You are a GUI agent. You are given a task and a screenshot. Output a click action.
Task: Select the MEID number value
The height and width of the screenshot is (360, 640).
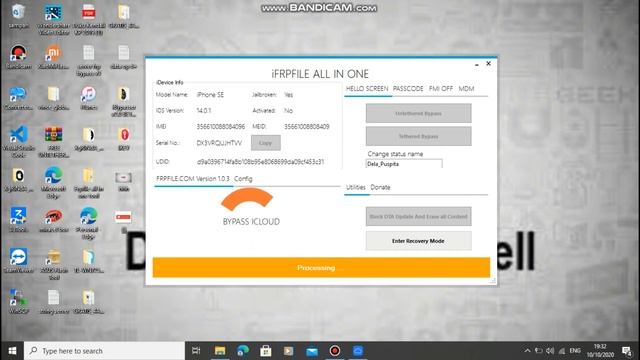307,127
